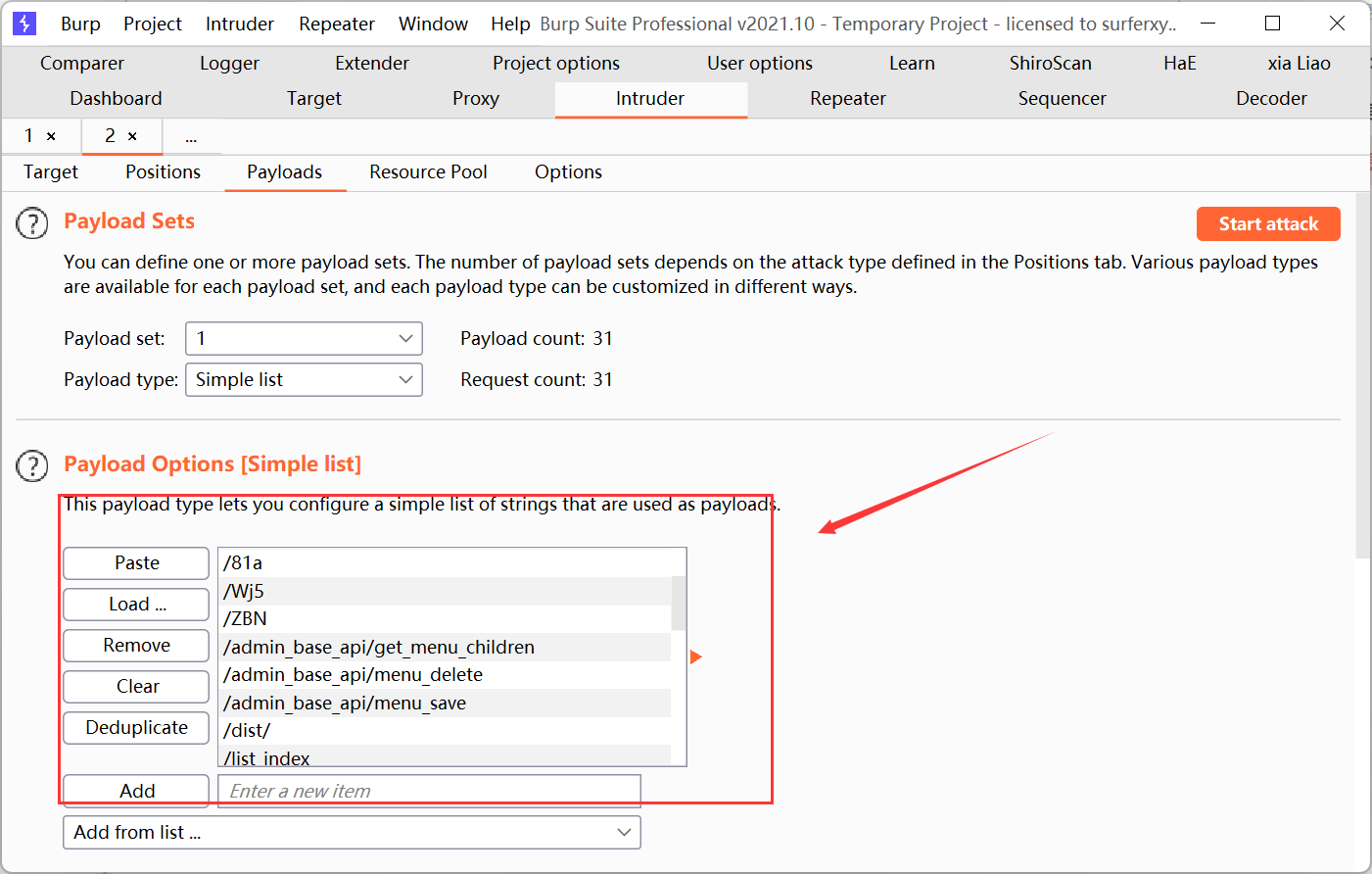Click the Deduplicate button
This screenshot has width=1372, height=874.
click(x=136, y=727)
